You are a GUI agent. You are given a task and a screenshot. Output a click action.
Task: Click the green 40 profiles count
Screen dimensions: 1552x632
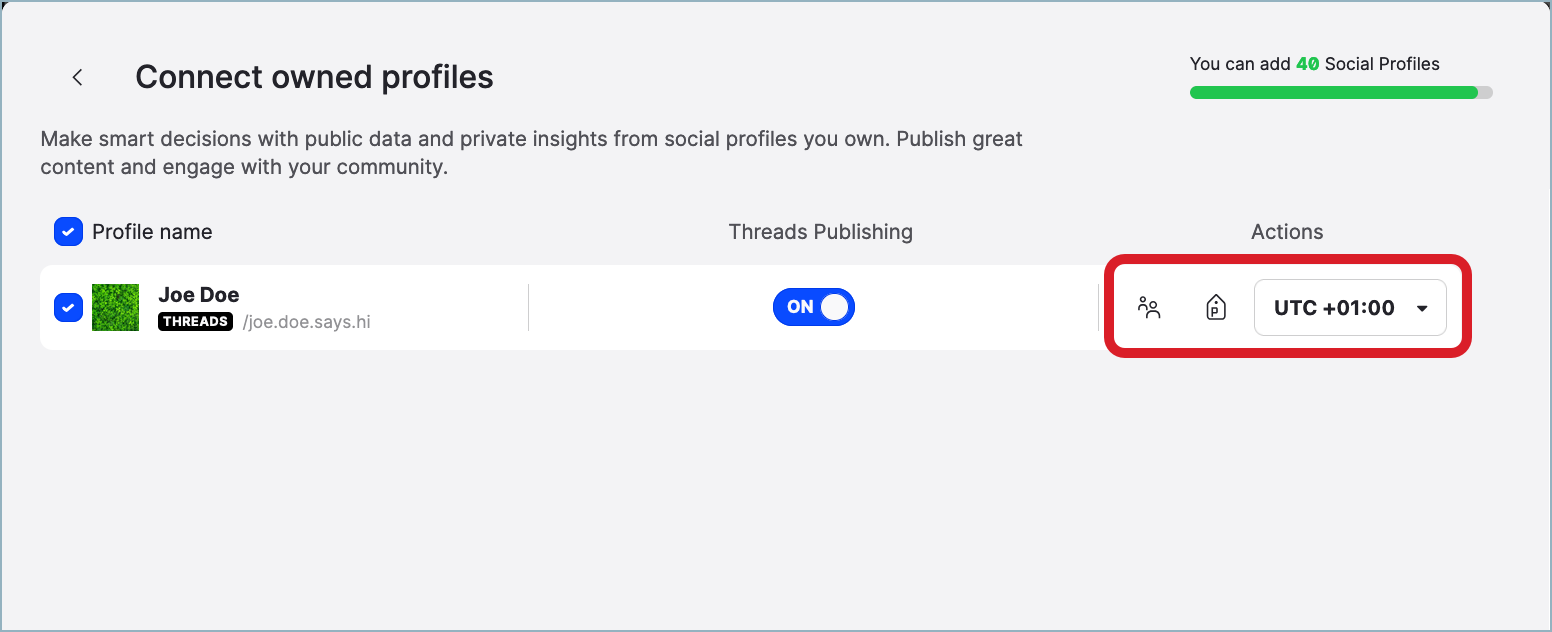pyautogui.click(x=1307, y=64)
